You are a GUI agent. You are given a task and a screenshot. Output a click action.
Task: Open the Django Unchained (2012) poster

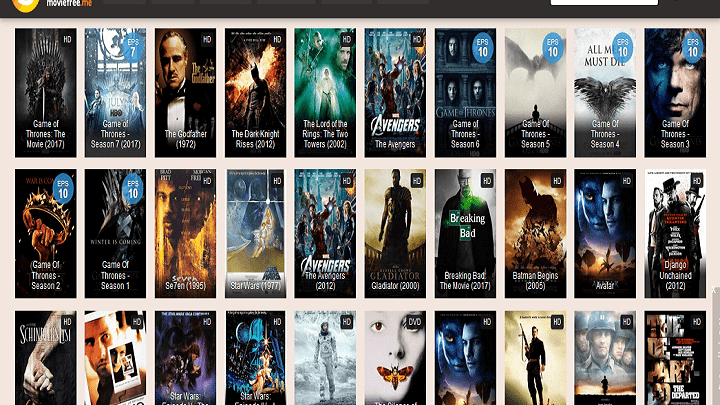675,234
